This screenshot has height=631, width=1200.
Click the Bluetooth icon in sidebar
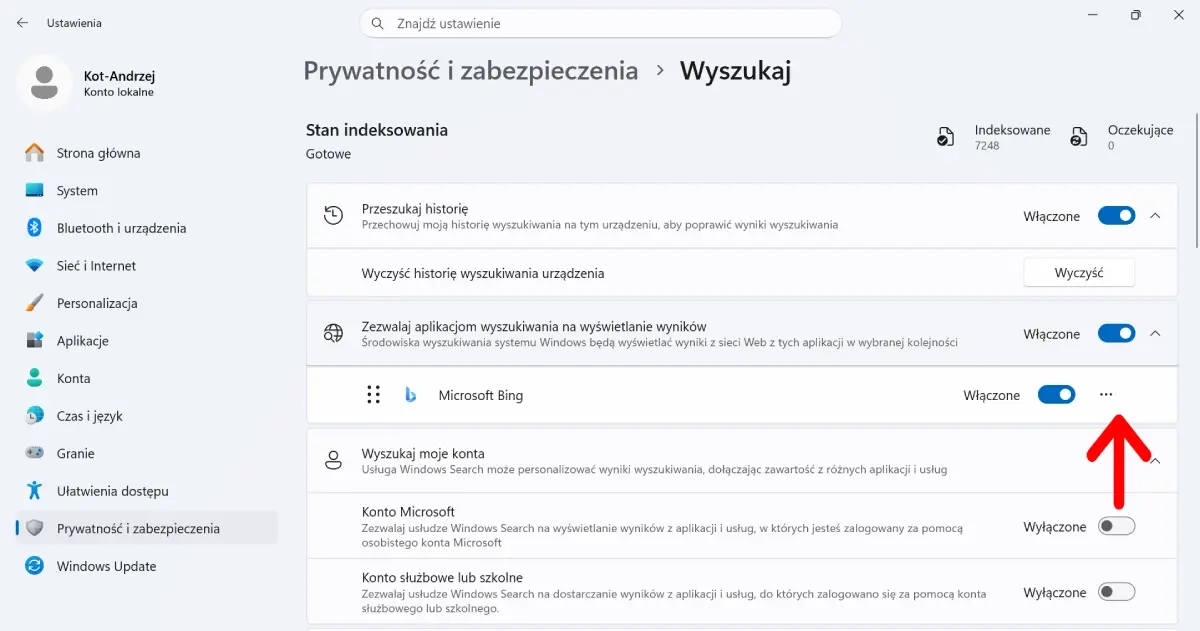(x=34, y=228)
